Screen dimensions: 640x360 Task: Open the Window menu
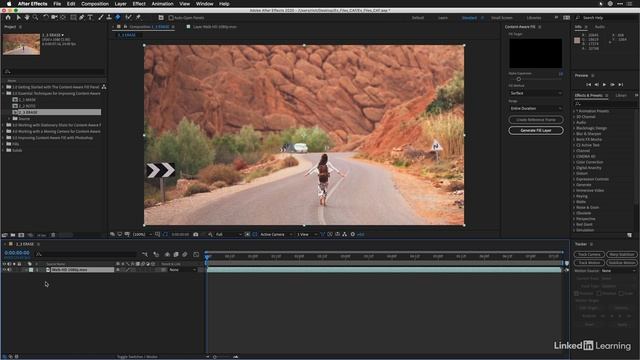click(204, 4)
